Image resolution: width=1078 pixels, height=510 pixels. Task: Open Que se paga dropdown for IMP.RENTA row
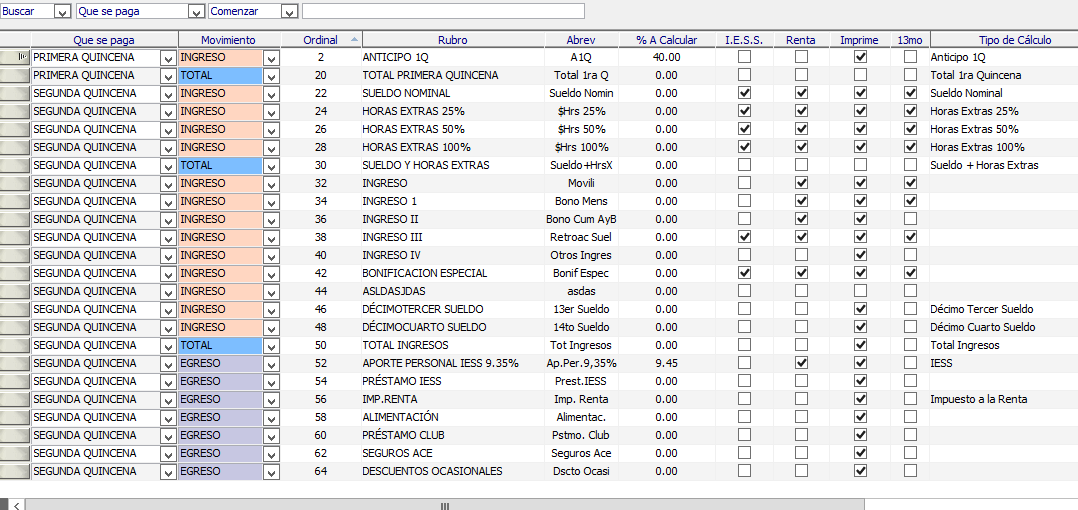168,400
